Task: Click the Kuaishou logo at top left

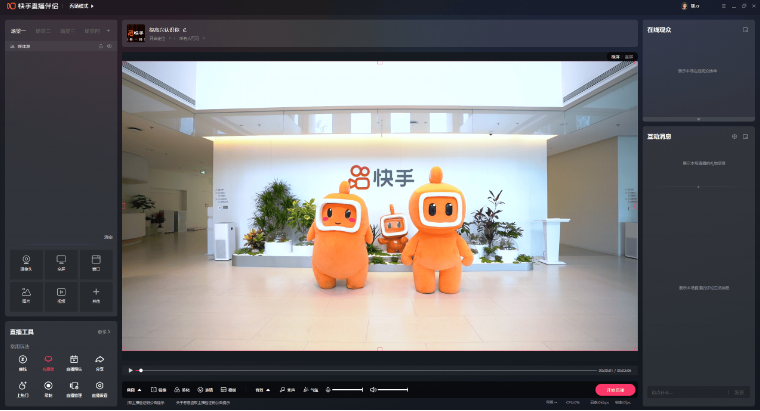Action: point(11,6)
